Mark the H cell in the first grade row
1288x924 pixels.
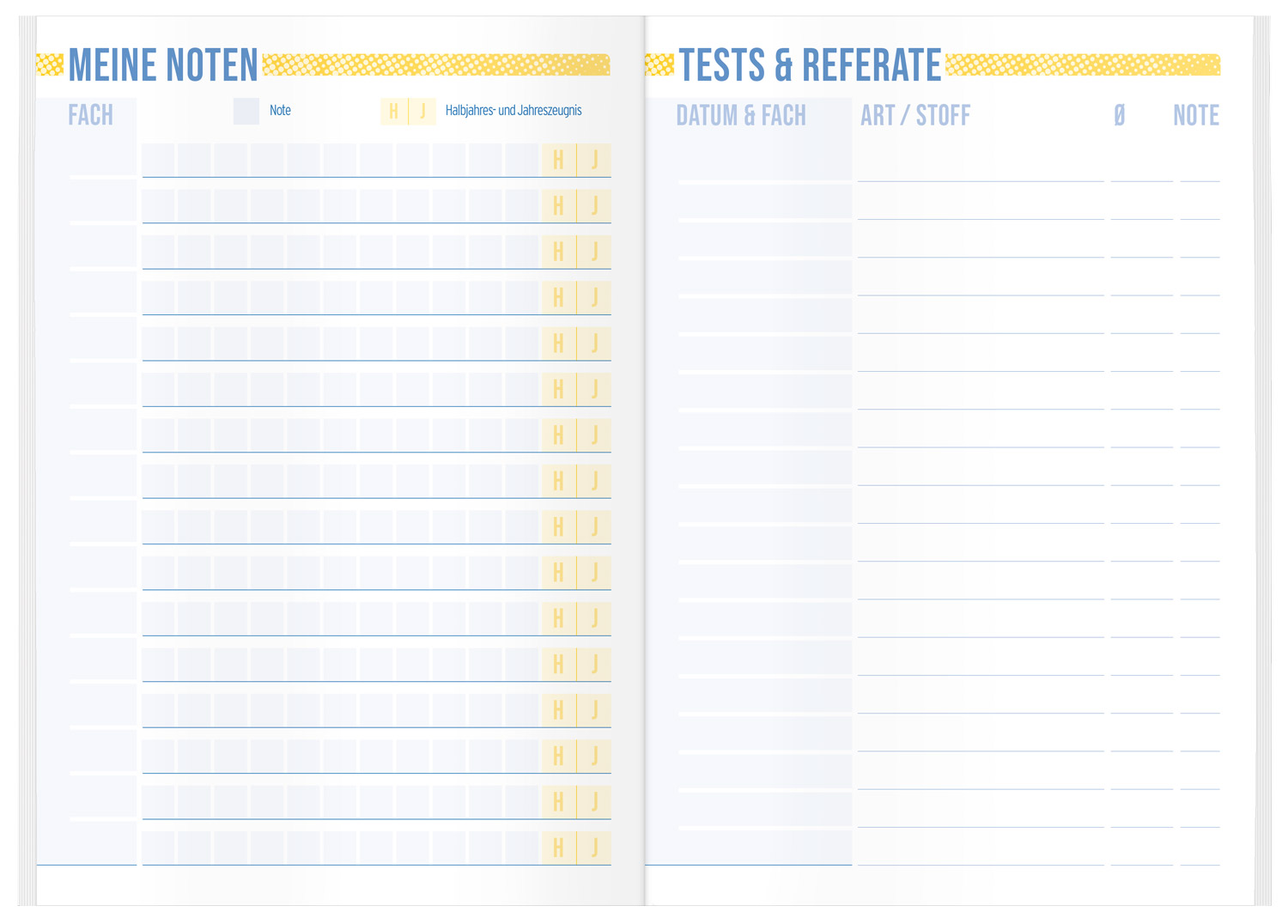(558, 160)
